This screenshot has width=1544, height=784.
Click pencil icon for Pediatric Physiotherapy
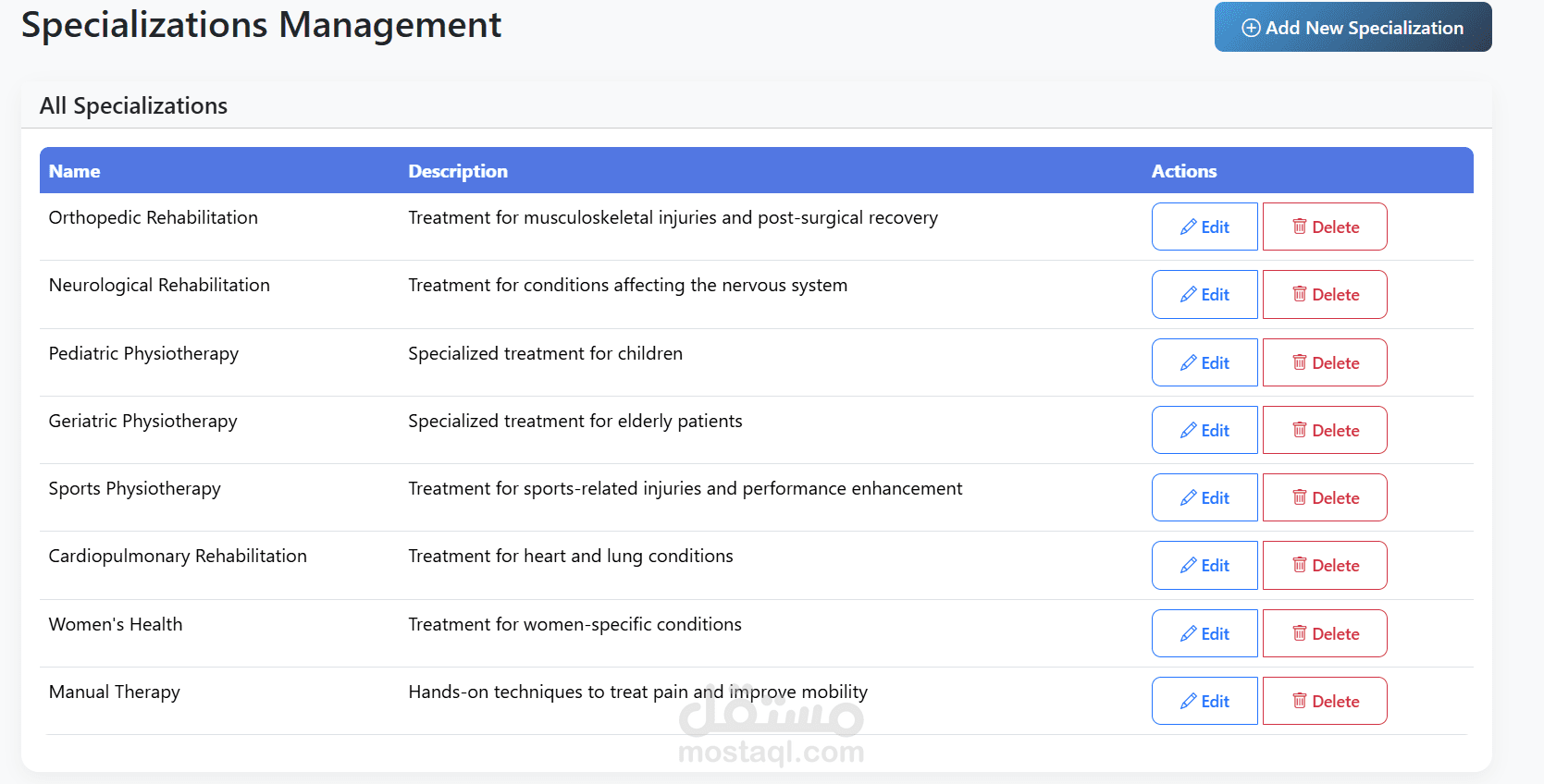coord(1189,363)
